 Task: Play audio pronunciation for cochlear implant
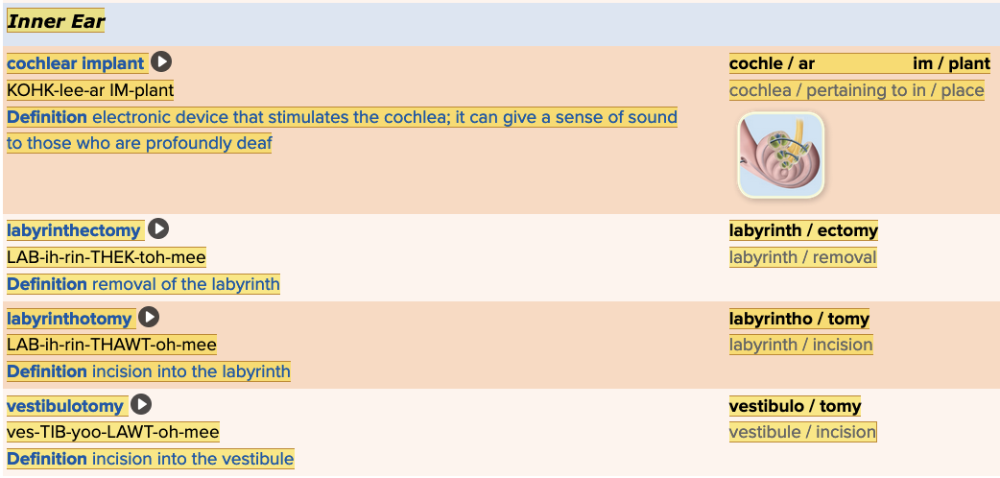tap(162, 62)
